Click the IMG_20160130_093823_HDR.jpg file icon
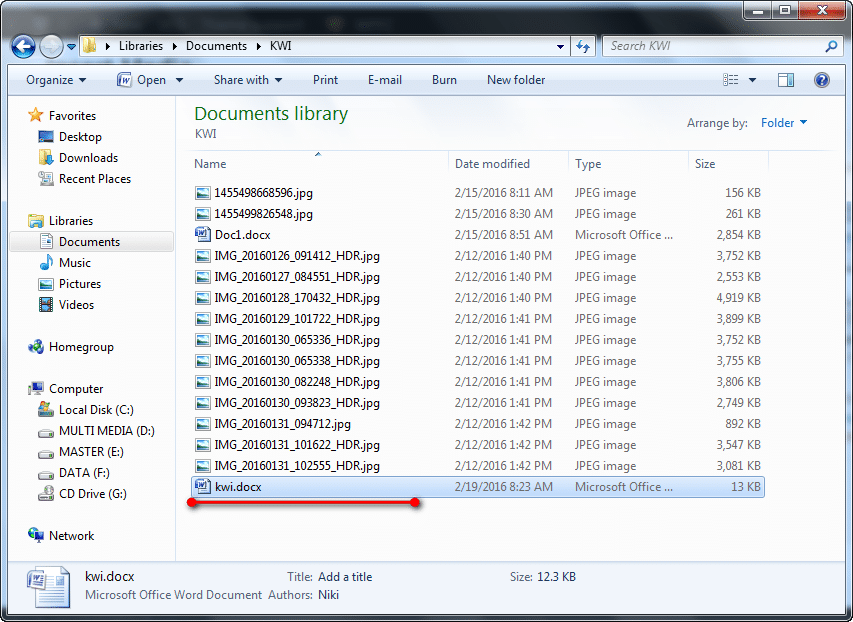 [203, 403]
